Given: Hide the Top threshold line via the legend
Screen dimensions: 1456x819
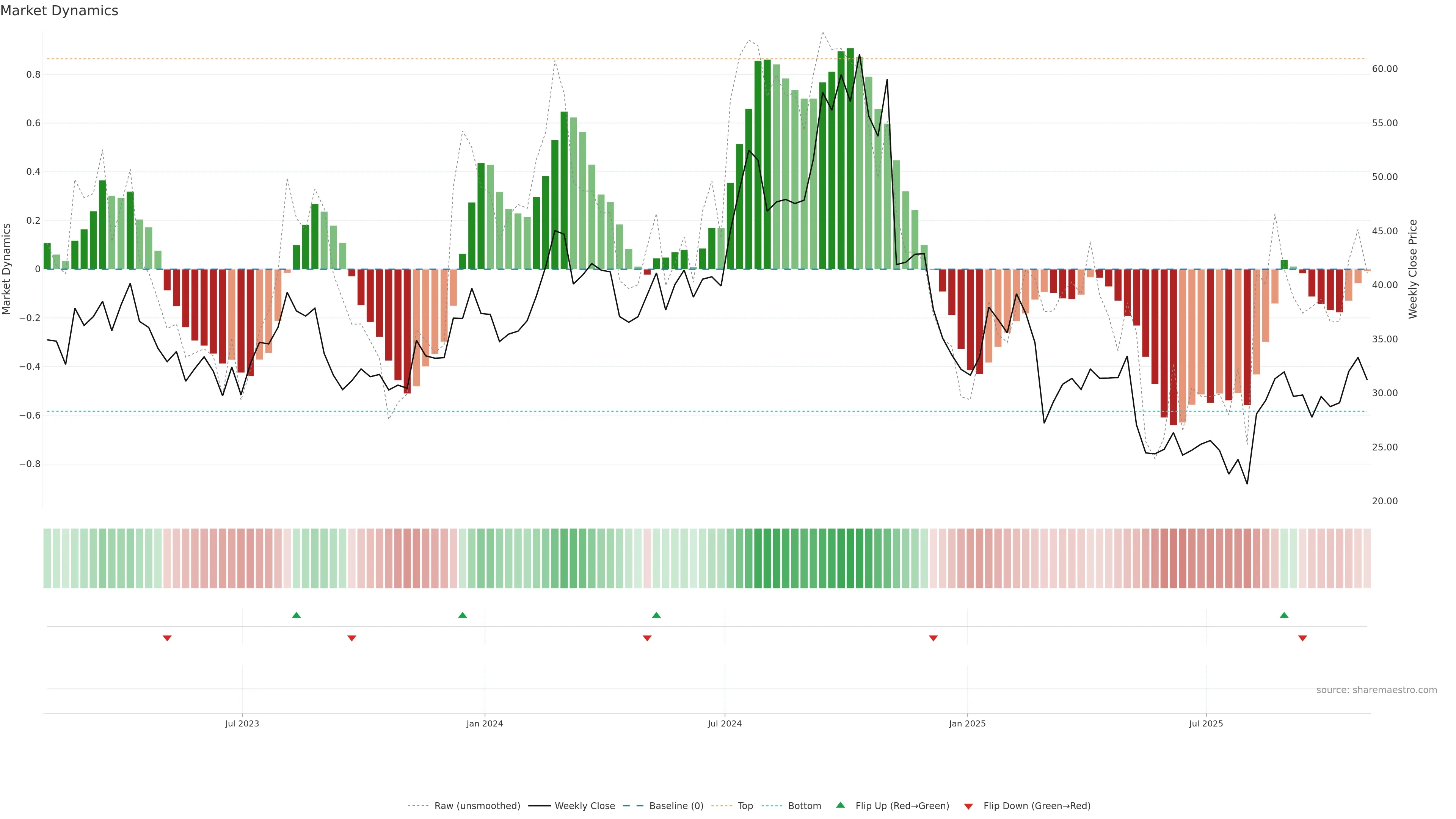Looking at the screenshot, I should (745, 806).
